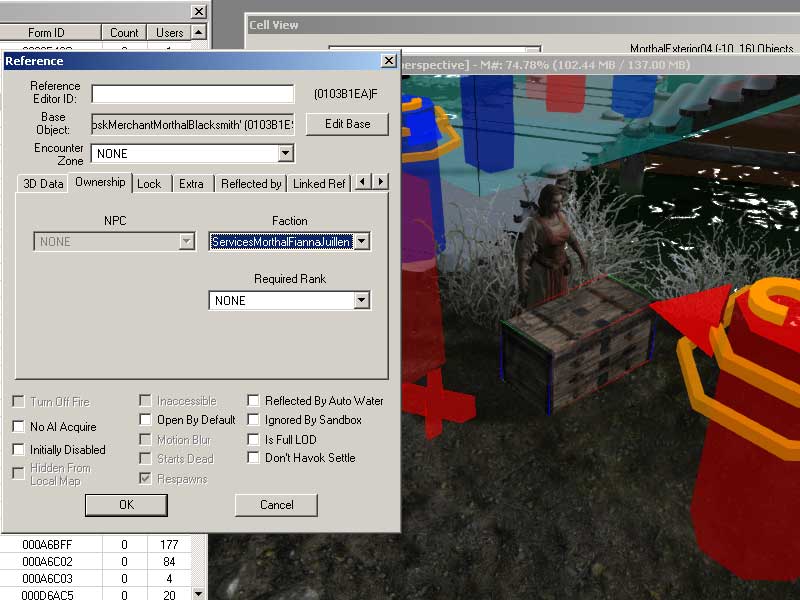800x600 pixels.
Task: Toggle Hidden From Local Map
Action: [18, 473]
